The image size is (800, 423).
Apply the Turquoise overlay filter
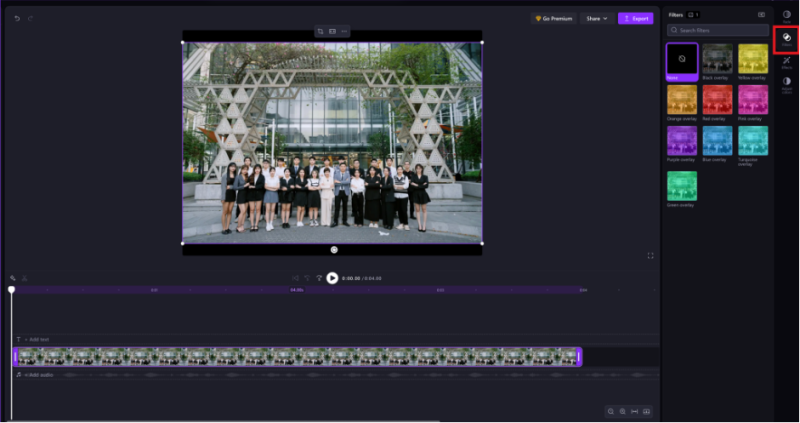pos(752,142)
